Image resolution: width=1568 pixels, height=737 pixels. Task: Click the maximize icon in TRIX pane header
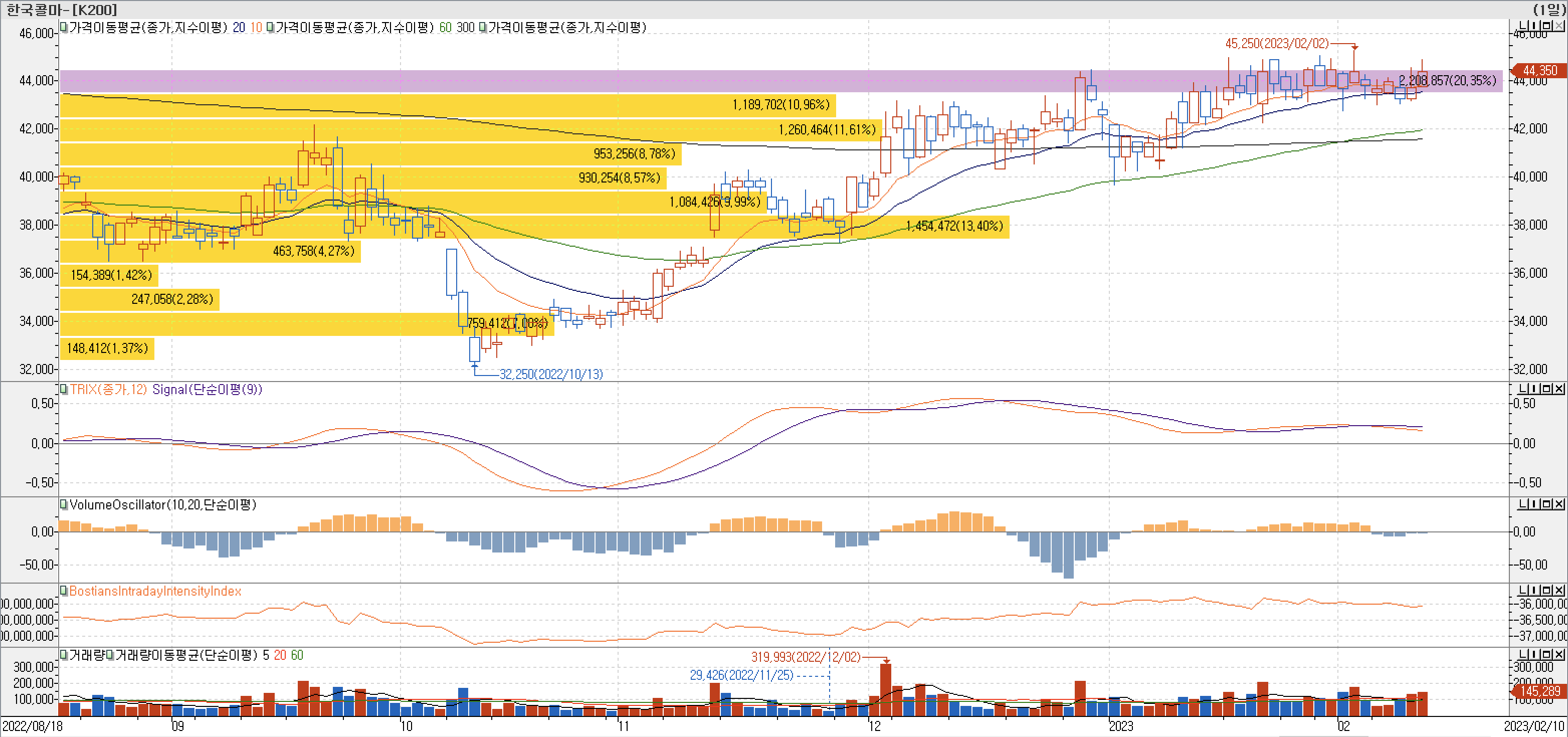click(x=1547, y=389)
